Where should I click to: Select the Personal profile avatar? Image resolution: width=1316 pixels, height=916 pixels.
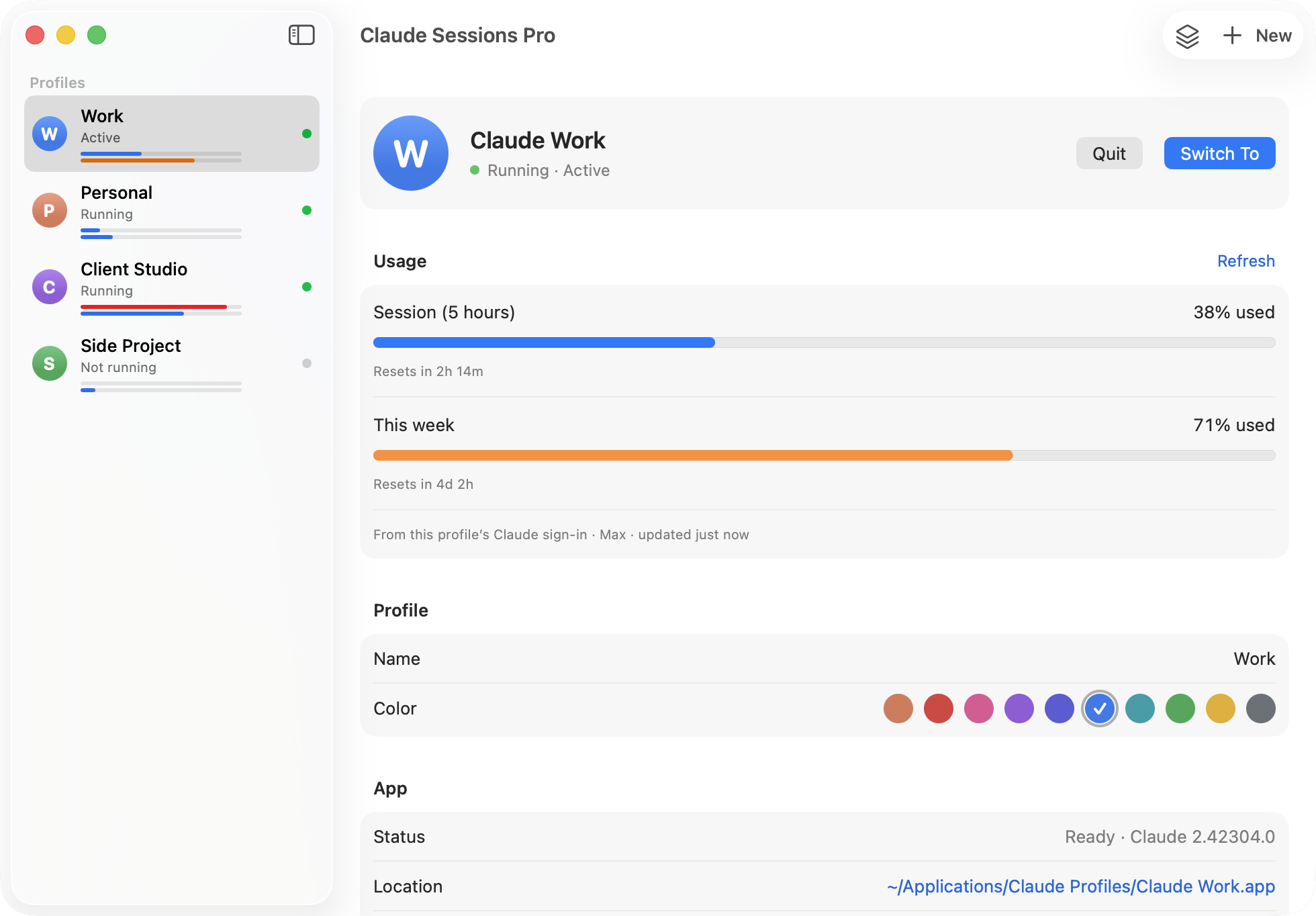click(50, 210)
